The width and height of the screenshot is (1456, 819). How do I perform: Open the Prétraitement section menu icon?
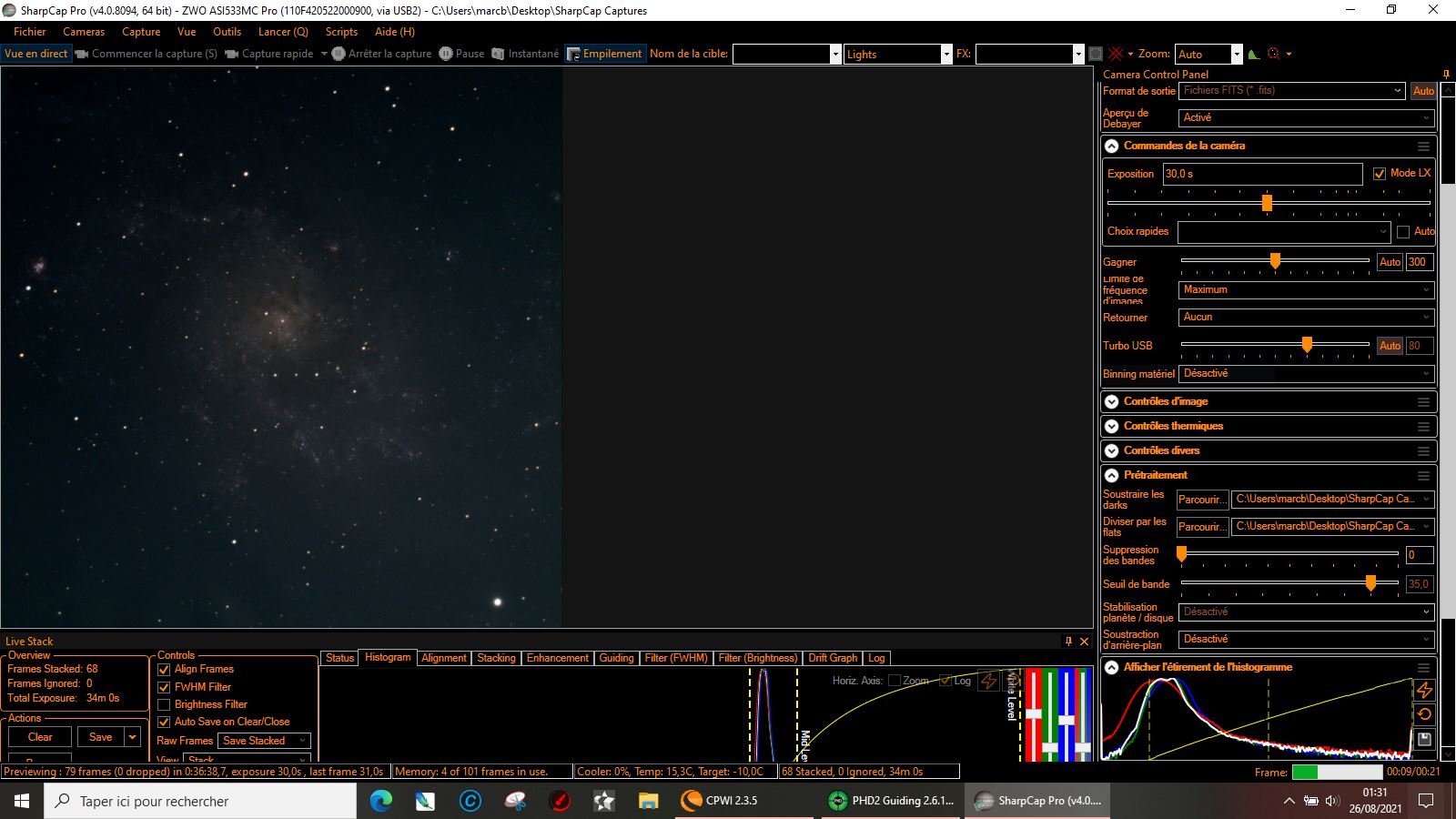click(x=1424, y=475)
